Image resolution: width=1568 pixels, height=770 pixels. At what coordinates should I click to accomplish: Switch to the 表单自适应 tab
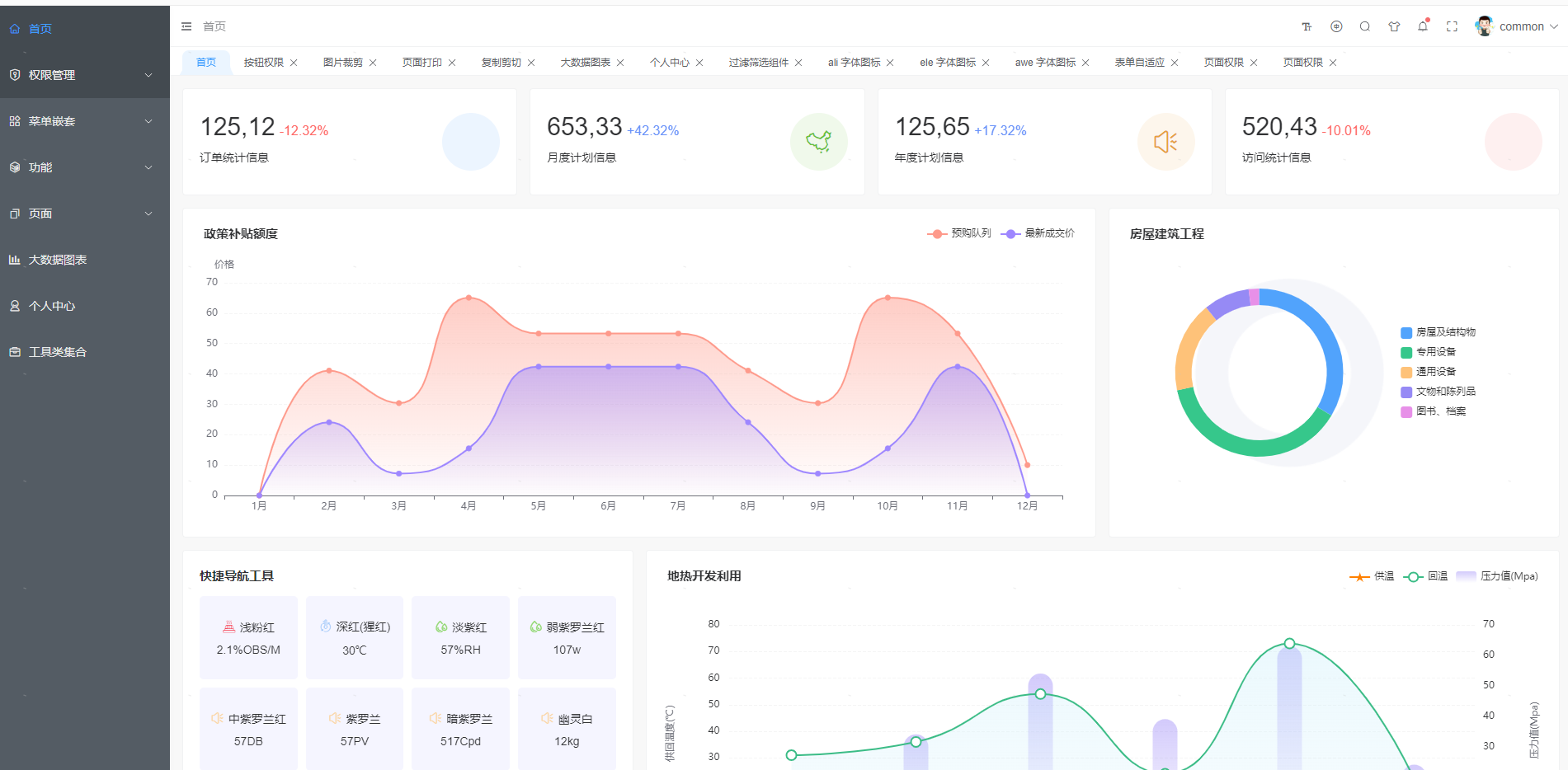(1140, 63)
